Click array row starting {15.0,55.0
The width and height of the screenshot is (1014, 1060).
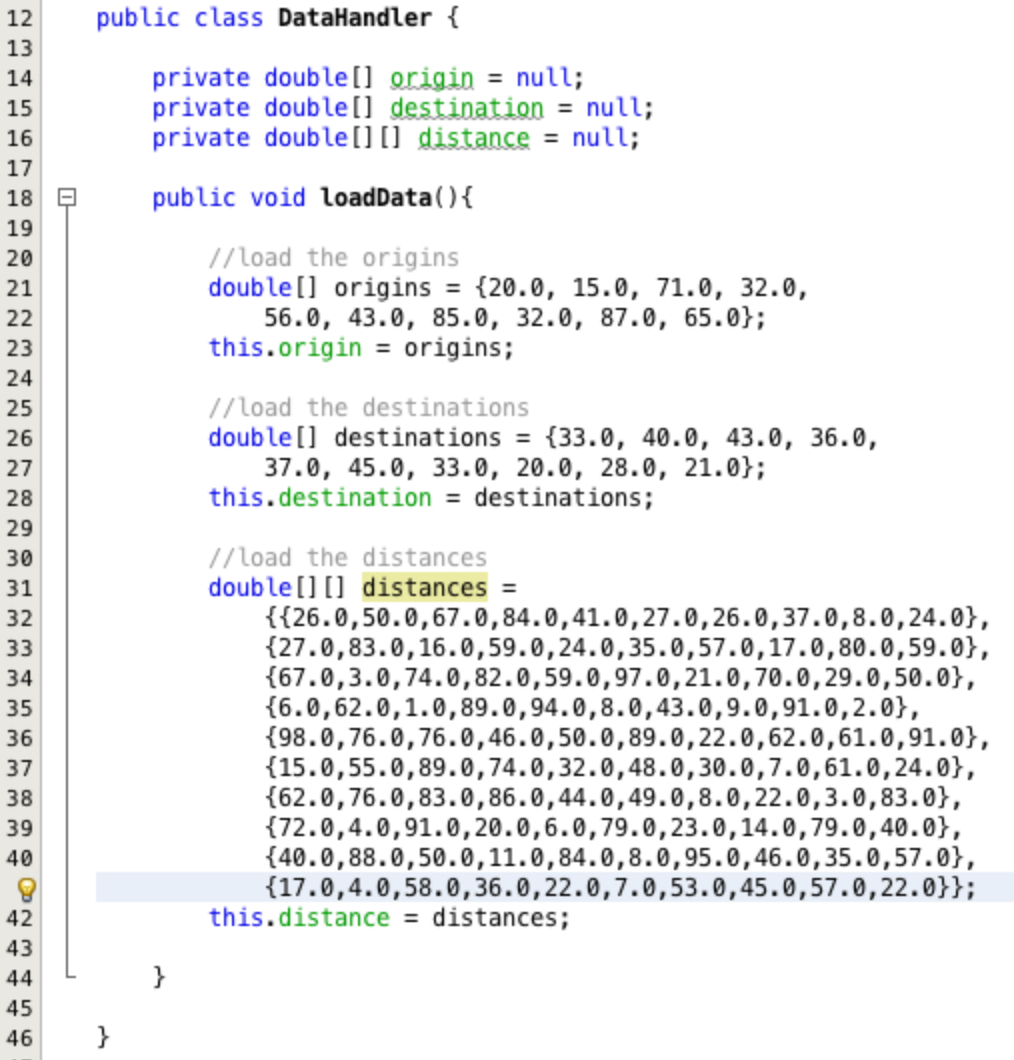pyautogui.click(x=620, y=768)
